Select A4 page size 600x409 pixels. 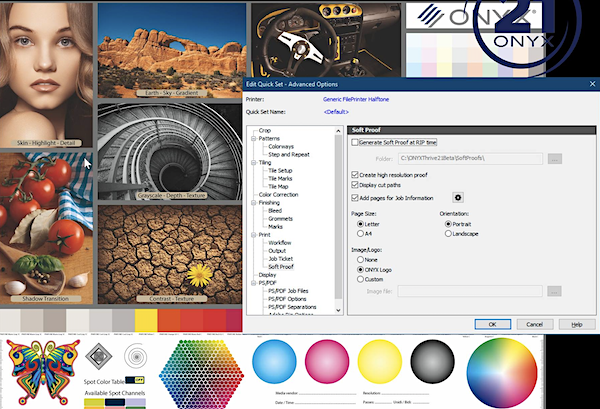pos(360,233)
